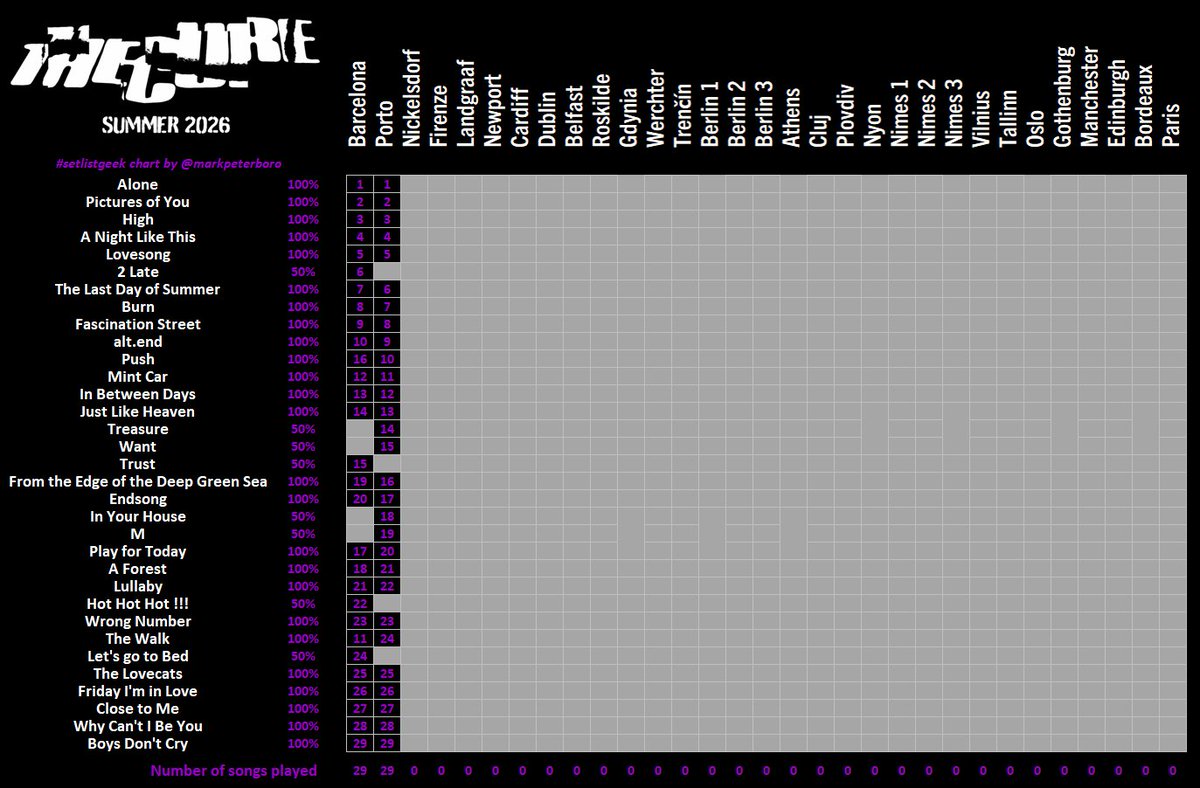
Task: Select the Gdynia column header
Action: pos(629,117)
